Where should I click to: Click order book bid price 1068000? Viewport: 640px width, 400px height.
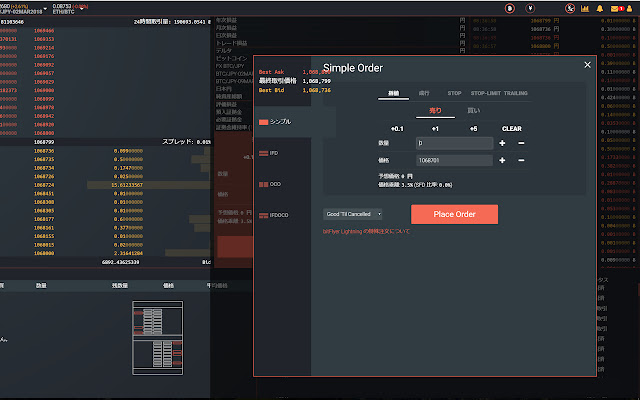[x=44, y=253]
